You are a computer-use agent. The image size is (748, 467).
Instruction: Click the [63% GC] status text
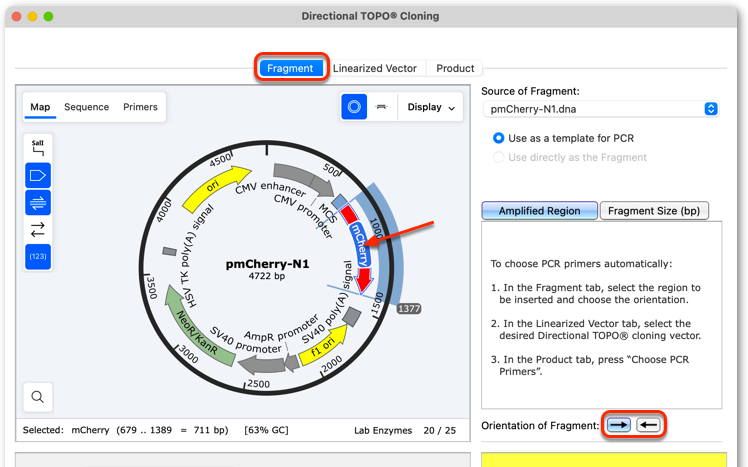point(266,430)
